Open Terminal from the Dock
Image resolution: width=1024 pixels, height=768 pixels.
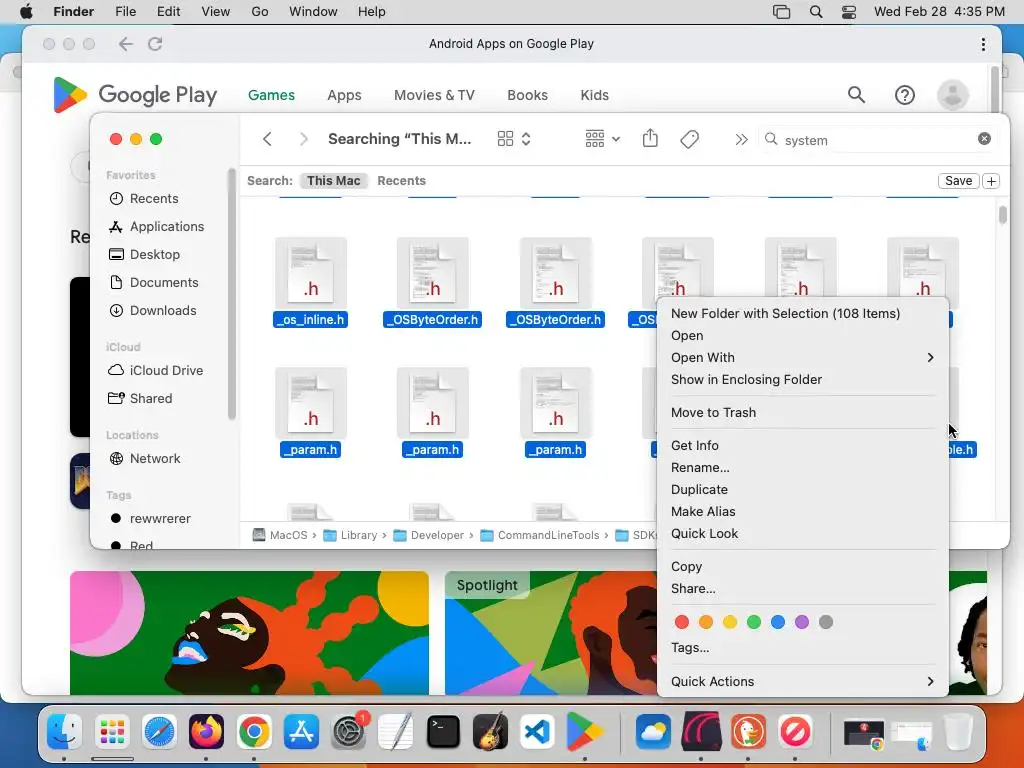click(443, 732)
